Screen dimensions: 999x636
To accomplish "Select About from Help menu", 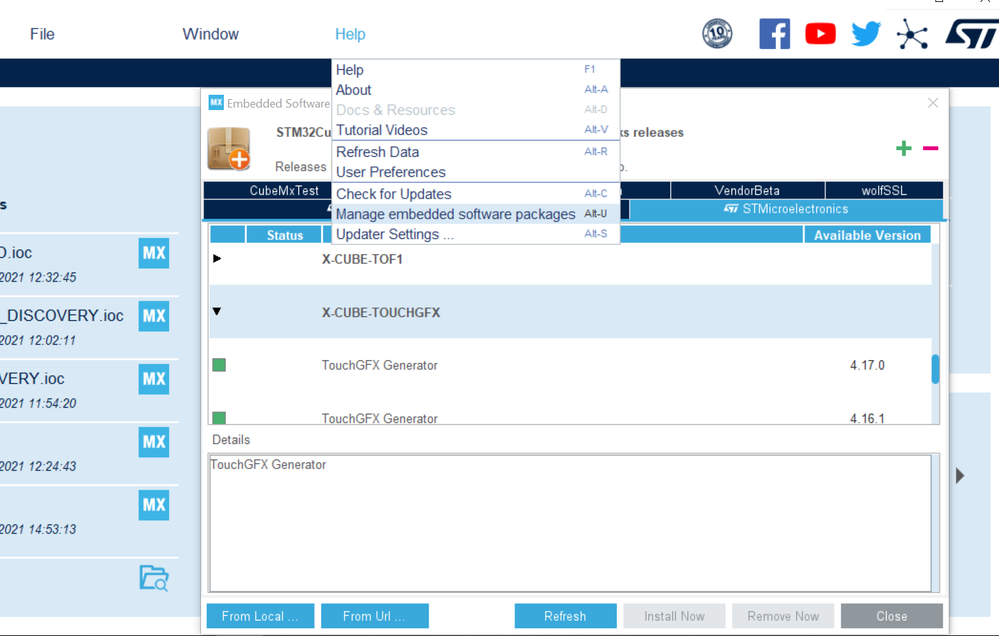I will (x=475, y=90).
